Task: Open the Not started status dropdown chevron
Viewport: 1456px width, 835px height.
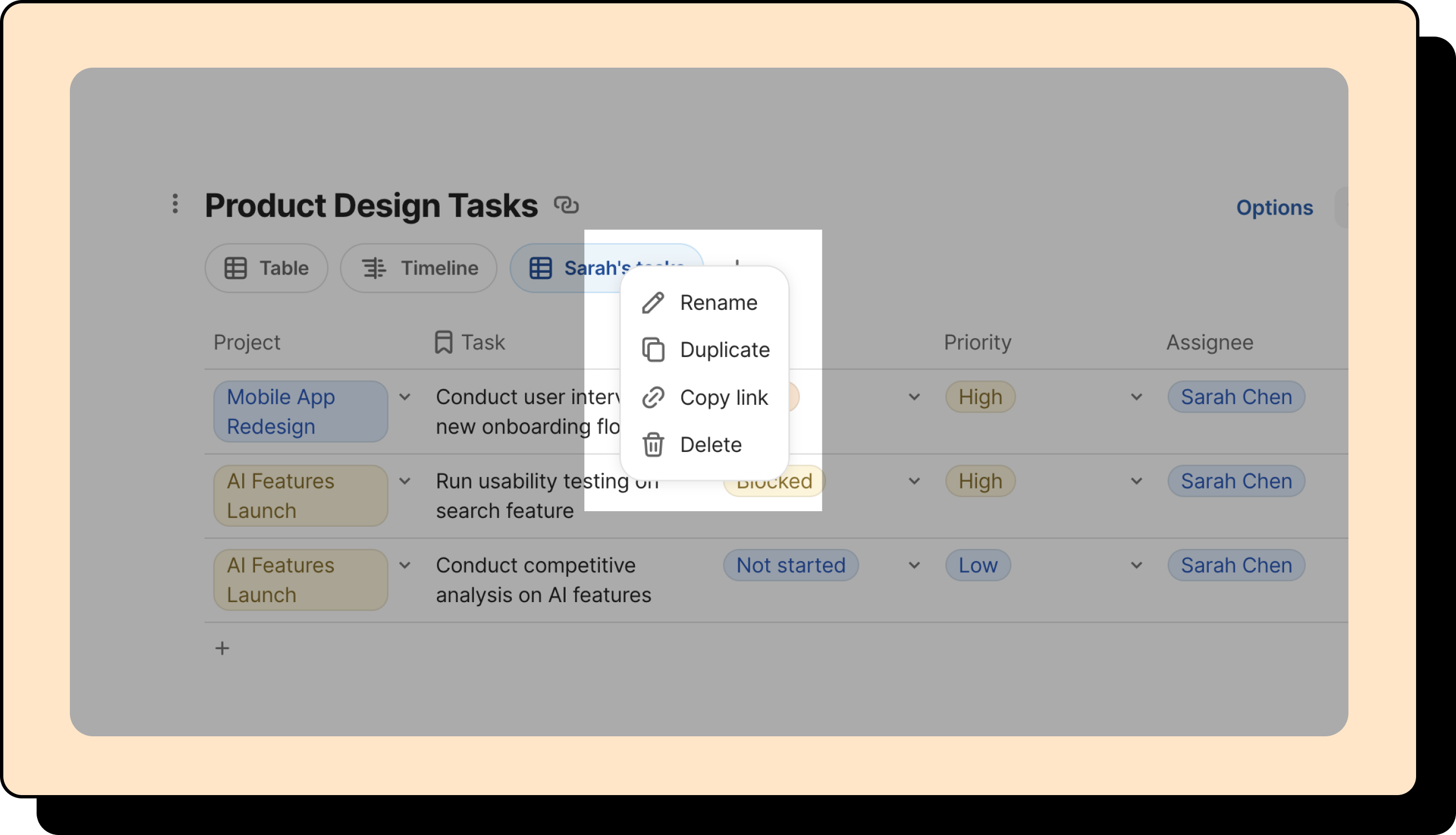Action: [914, 566]
